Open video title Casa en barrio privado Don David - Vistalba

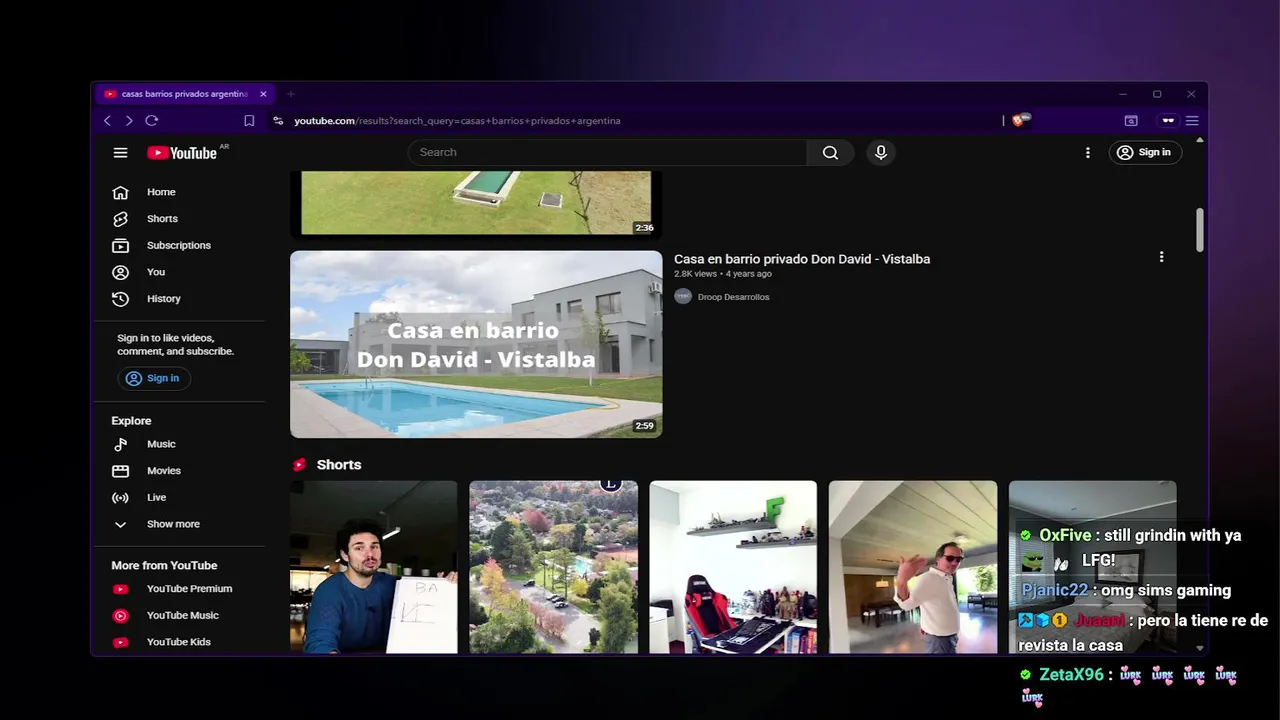[802, 259]
